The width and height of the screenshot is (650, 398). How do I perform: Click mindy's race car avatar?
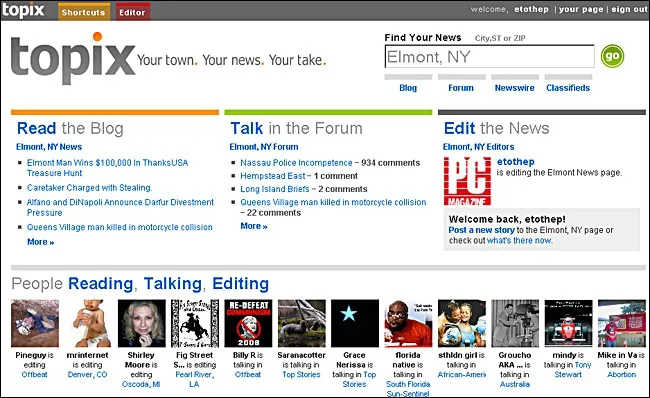[568, 323]
